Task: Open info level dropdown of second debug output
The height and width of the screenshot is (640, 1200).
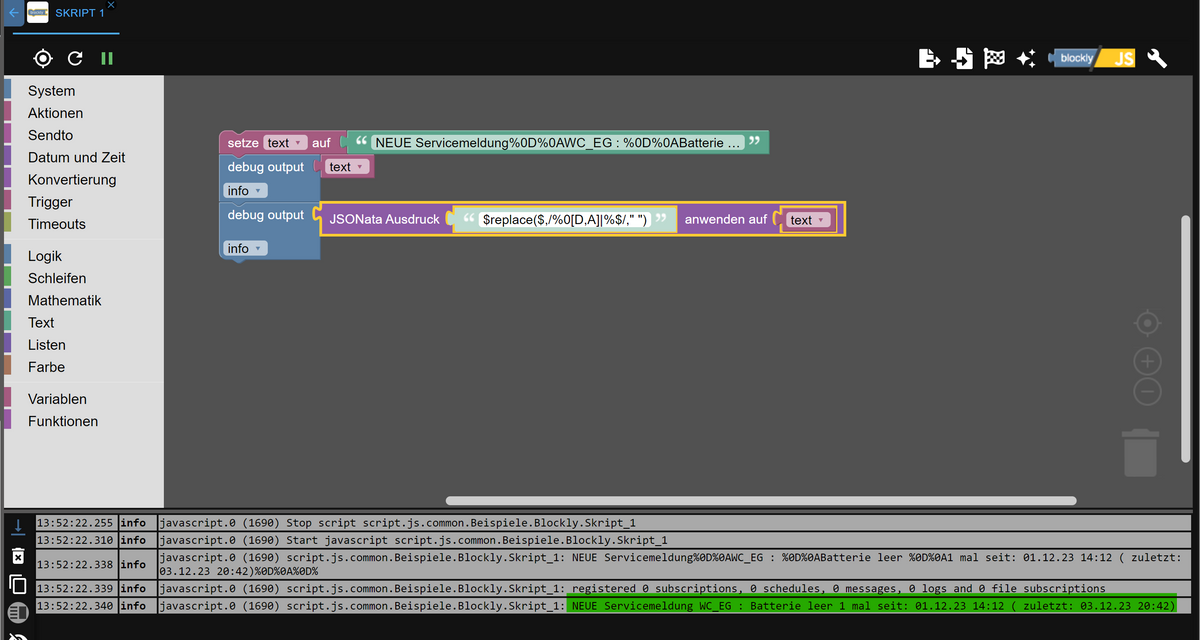Action: tap(245, 248)
